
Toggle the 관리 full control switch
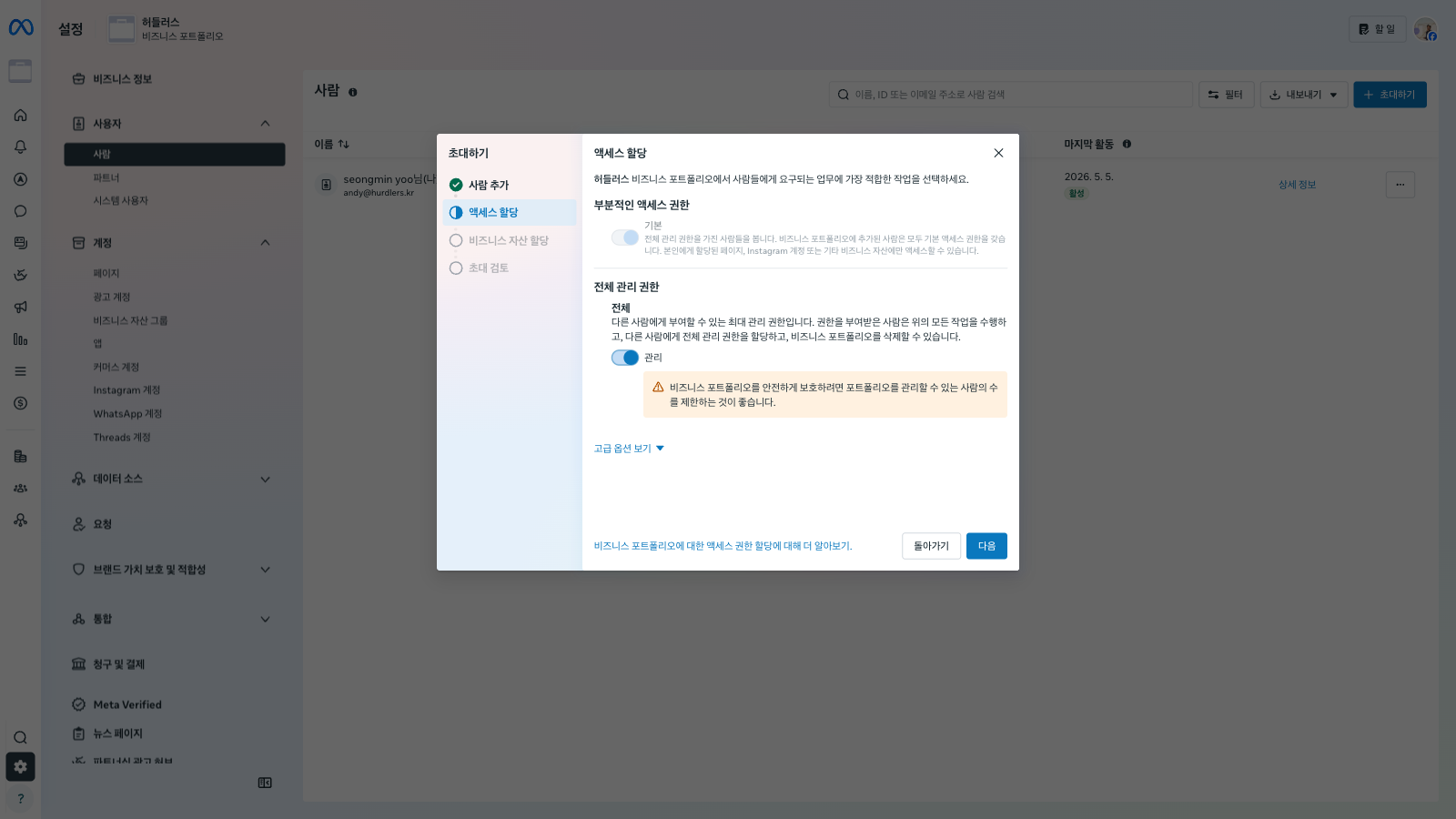coord(624,358)
